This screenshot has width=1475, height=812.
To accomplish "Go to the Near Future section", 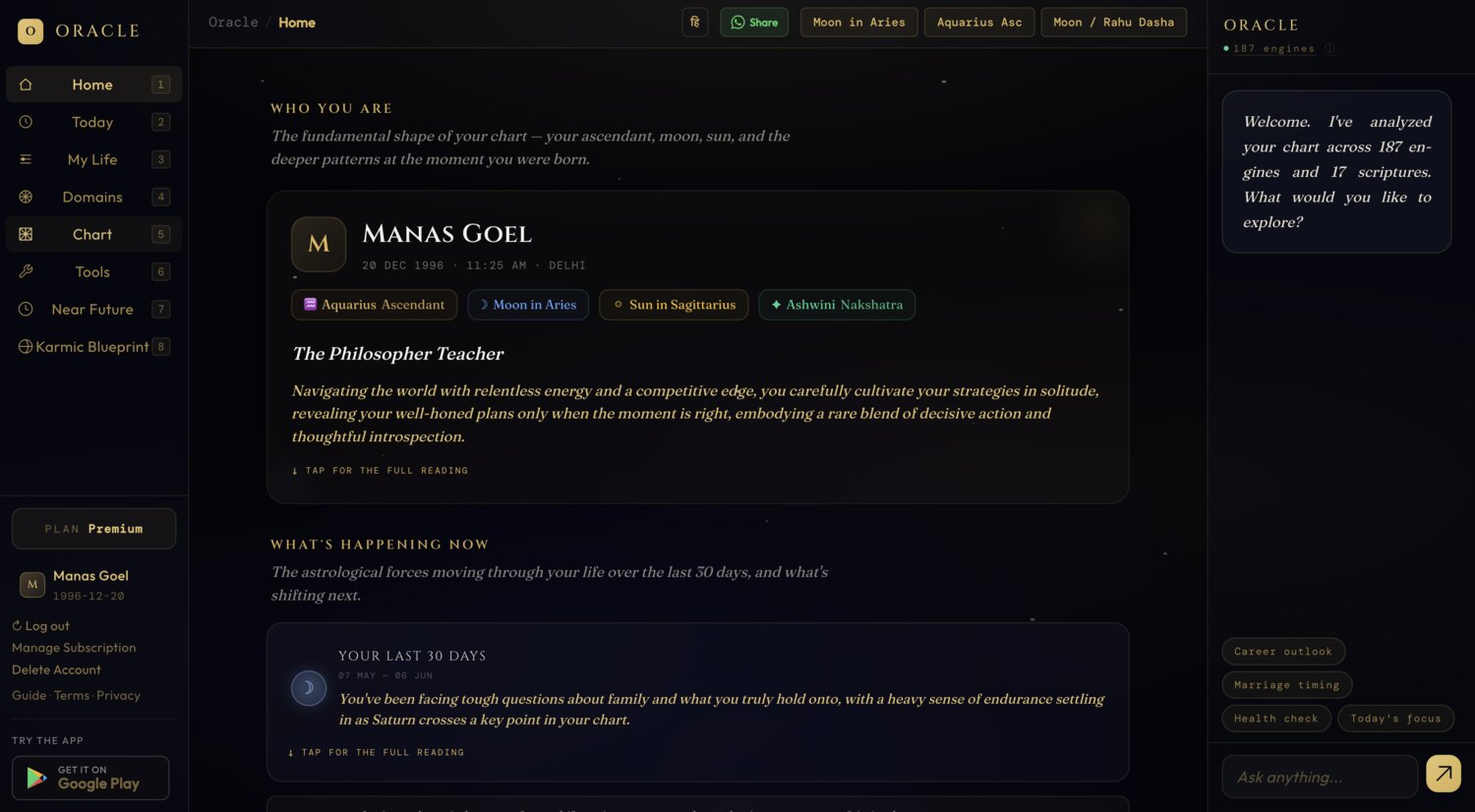I will click(93, 309).
